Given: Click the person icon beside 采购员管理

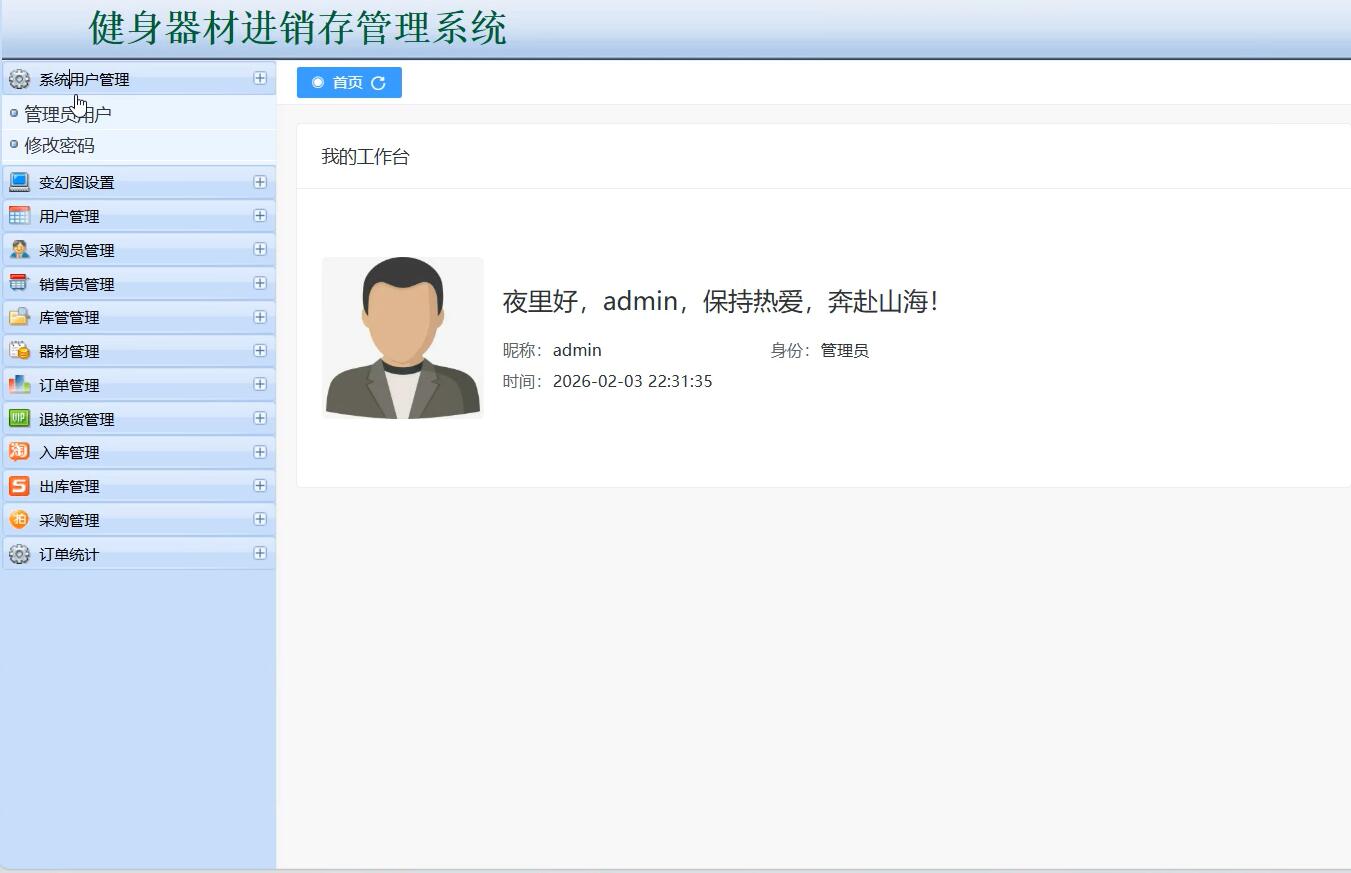Looking at the screenshot, I should [19, 250].
